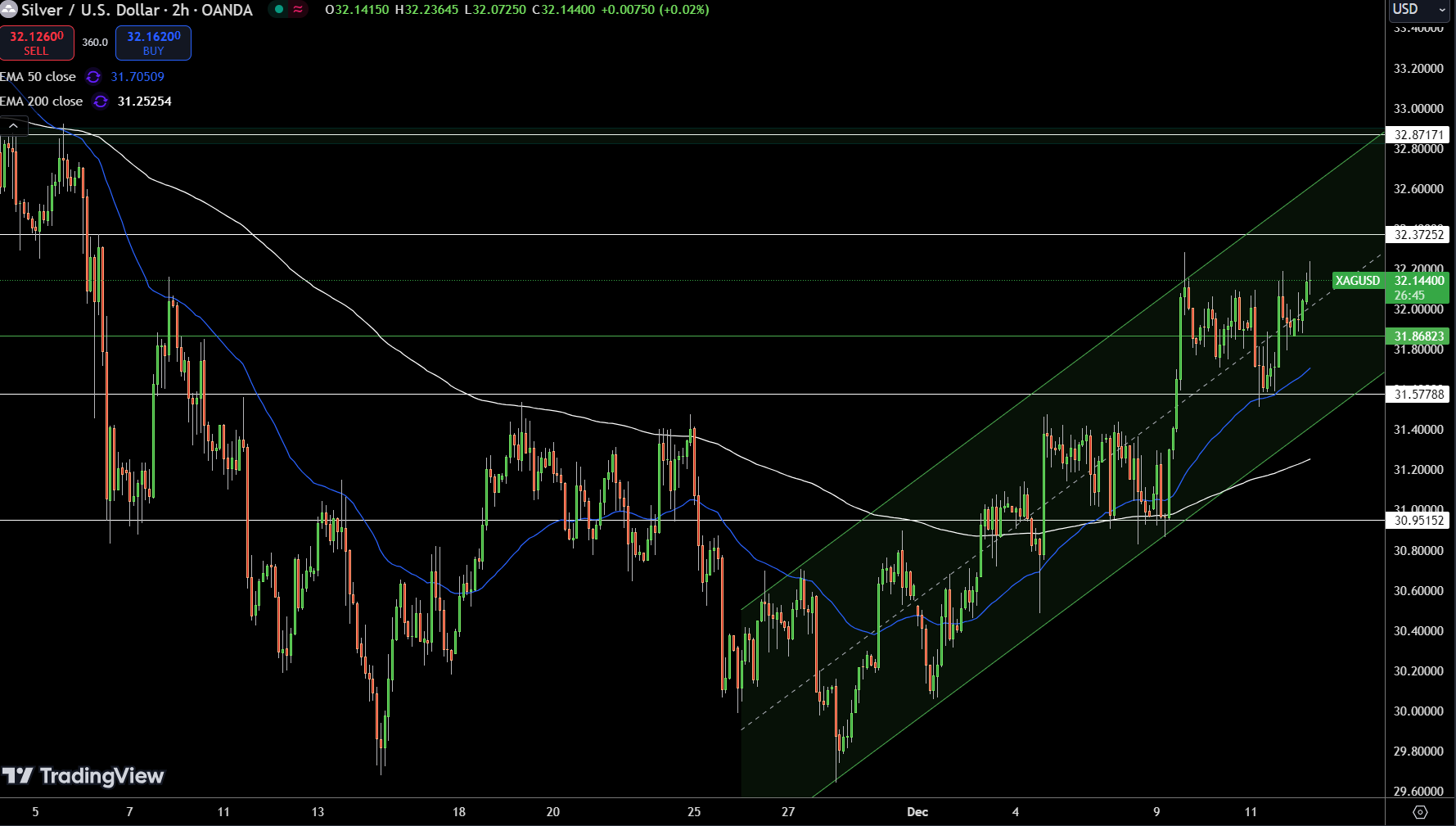Click the change value +0.00750 (+0.02%)
Screen dimensions: 1456x826
pyautogui.click(x=655, y=10)
